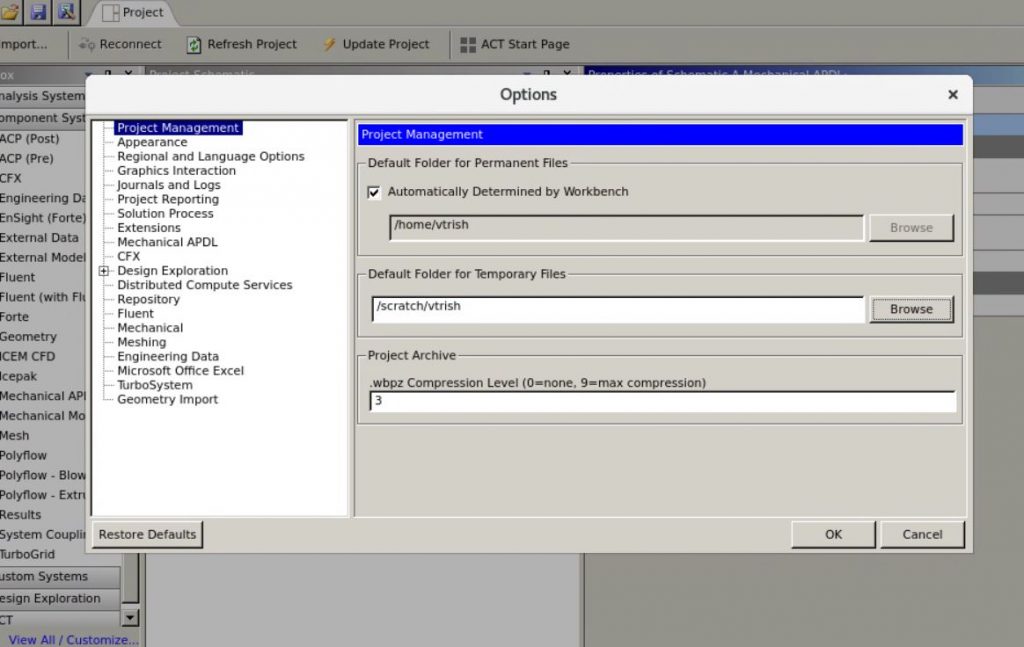Open the View All / Customize link
The width and height of the screenshot is (1024, 647).
[72, 640]
